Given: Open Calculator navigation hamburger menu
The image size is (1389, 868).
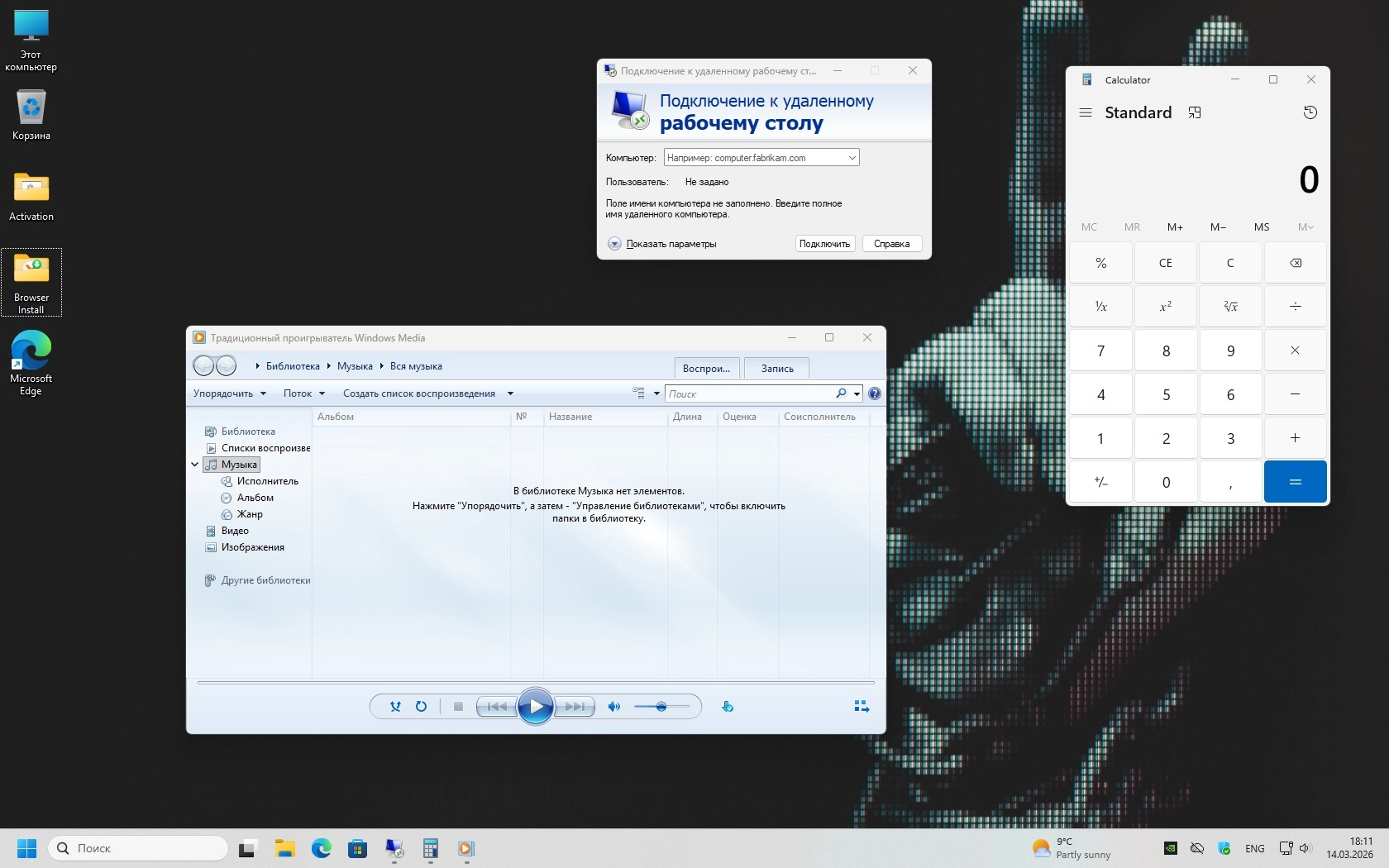Looking at the screenshot, I should pyautogui.click(x=1086, y=112).
